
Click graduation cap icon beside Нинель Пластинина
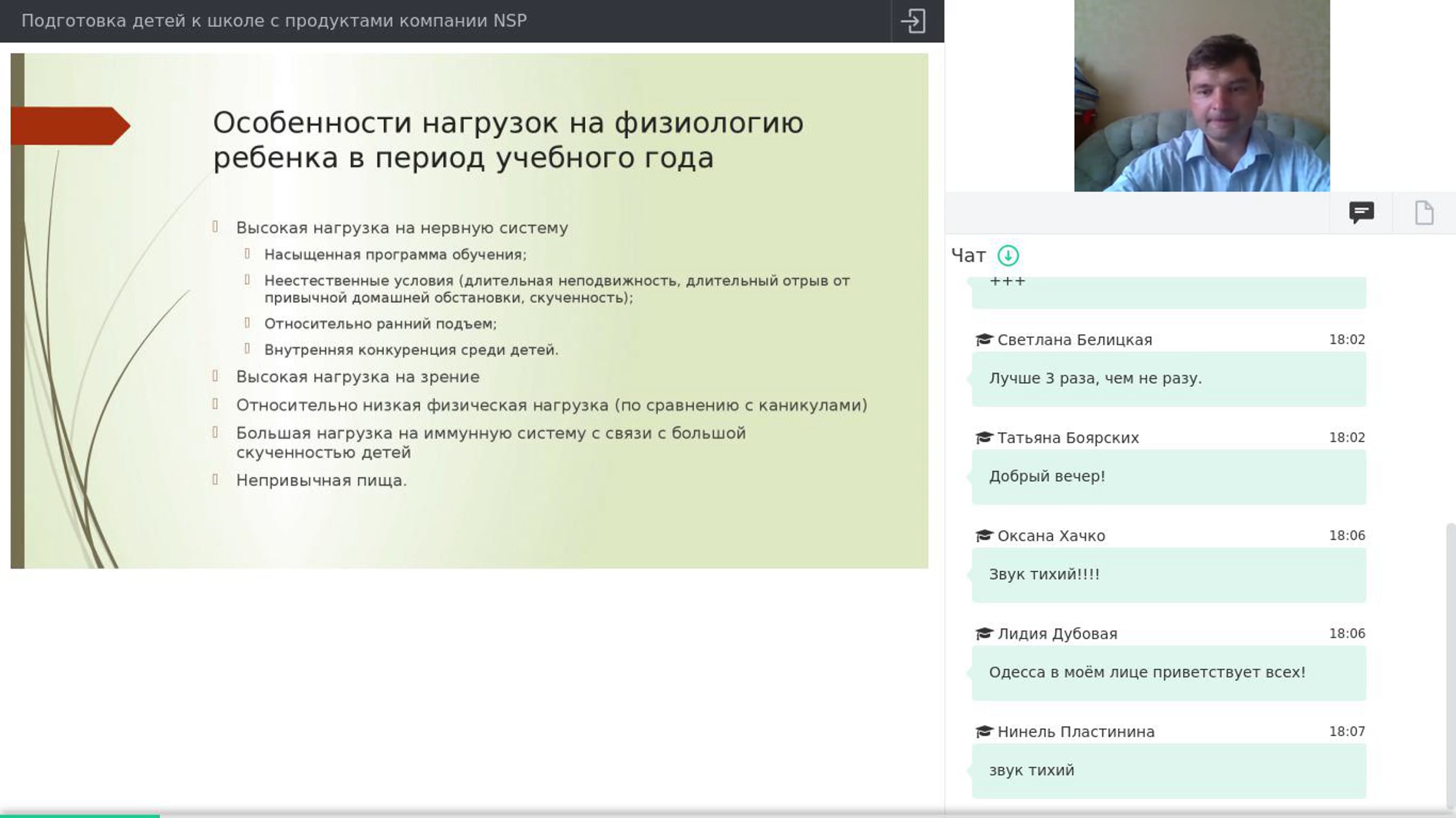pos(983,732)
